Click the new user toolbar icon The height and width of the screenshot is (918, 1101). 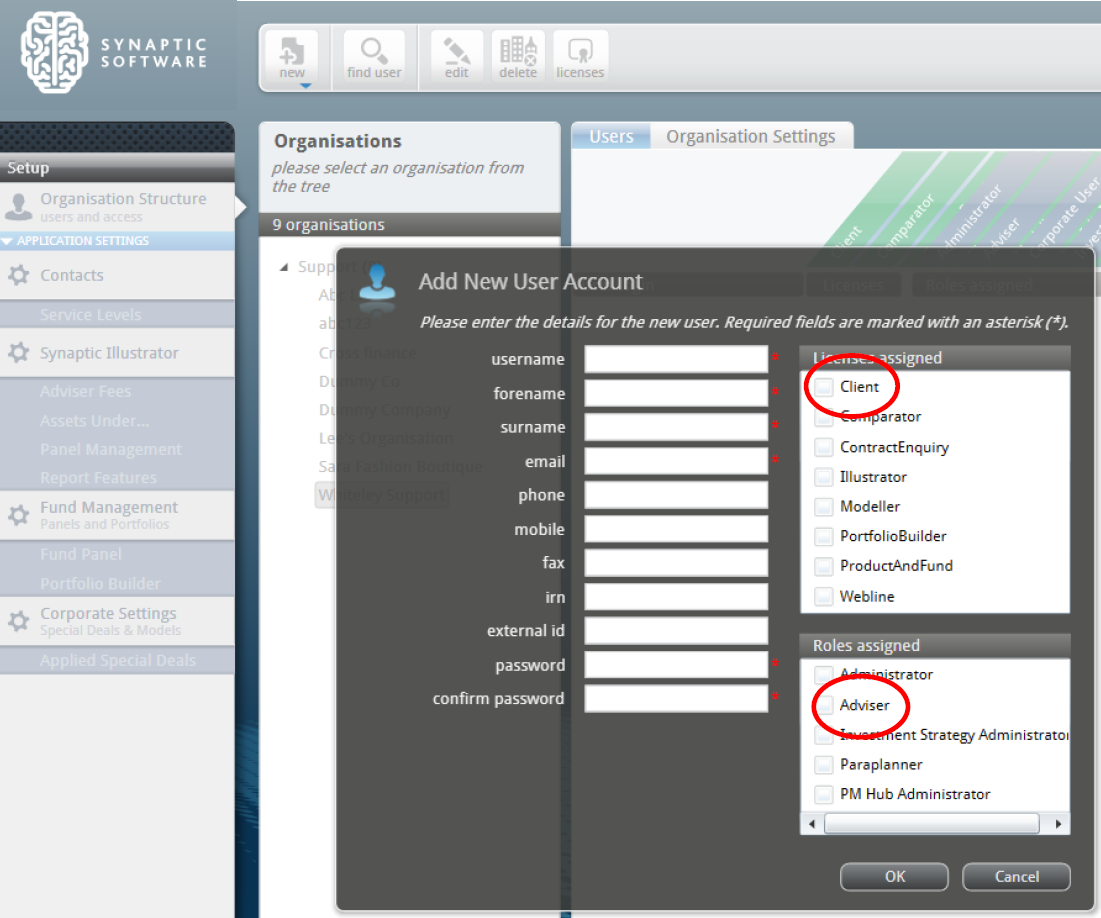click(x=291, y=56)
